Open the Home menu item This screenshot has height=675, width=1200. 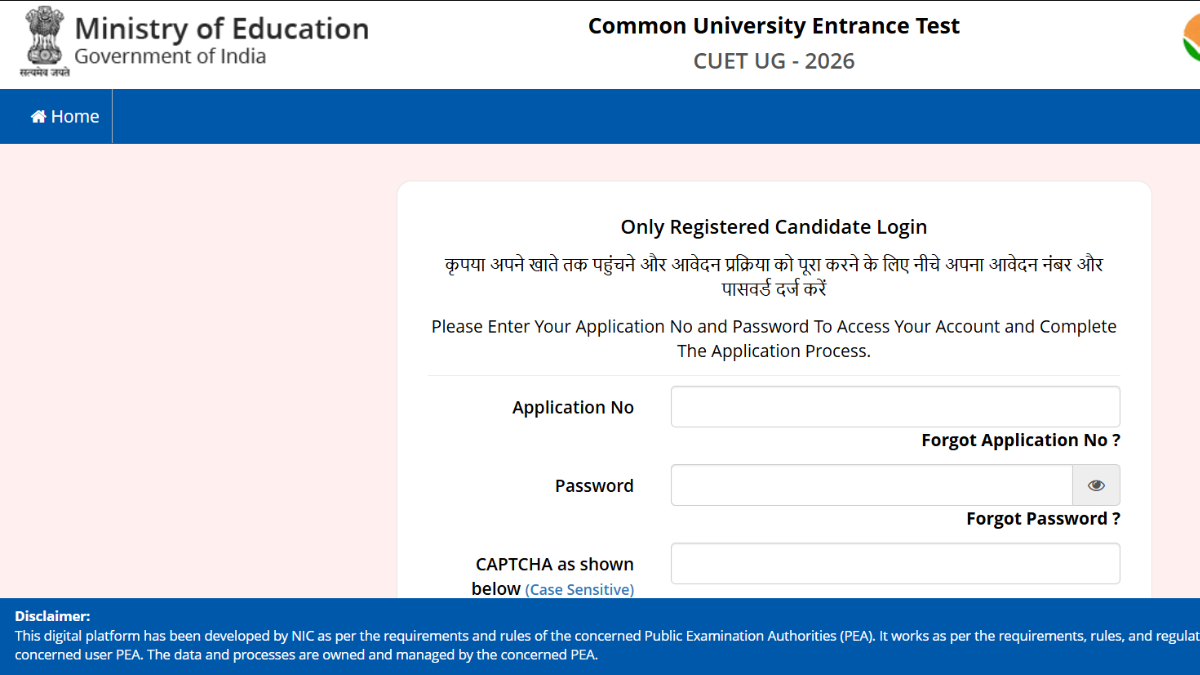[x=65, y=117]
